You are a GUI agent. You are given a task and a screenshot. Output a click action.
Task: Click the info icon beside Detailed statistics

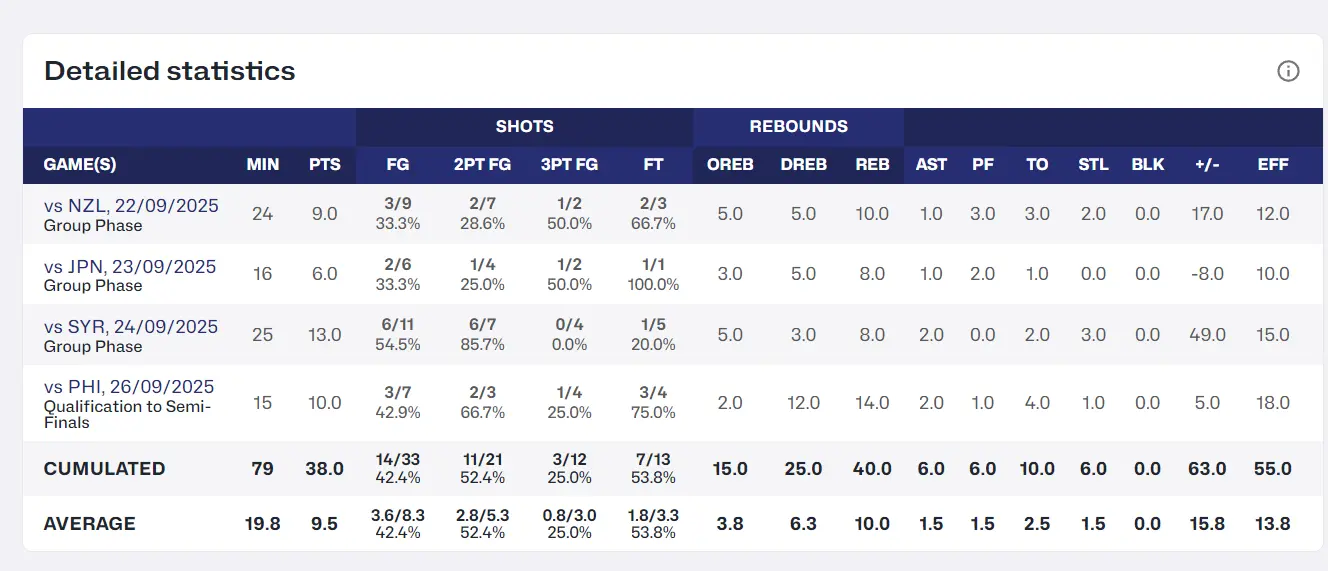click(1288, 71)
